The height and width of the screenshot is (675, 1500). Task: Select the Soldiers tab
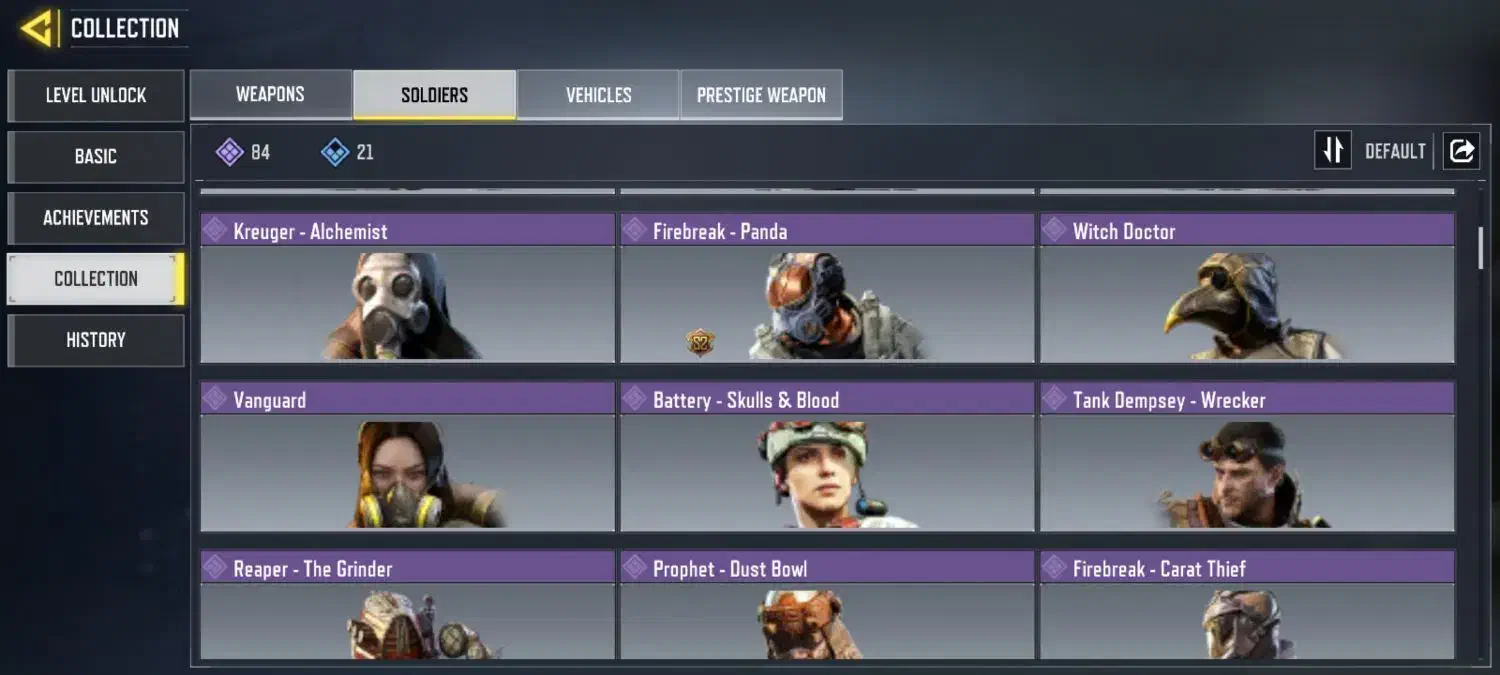coord(434,95)
